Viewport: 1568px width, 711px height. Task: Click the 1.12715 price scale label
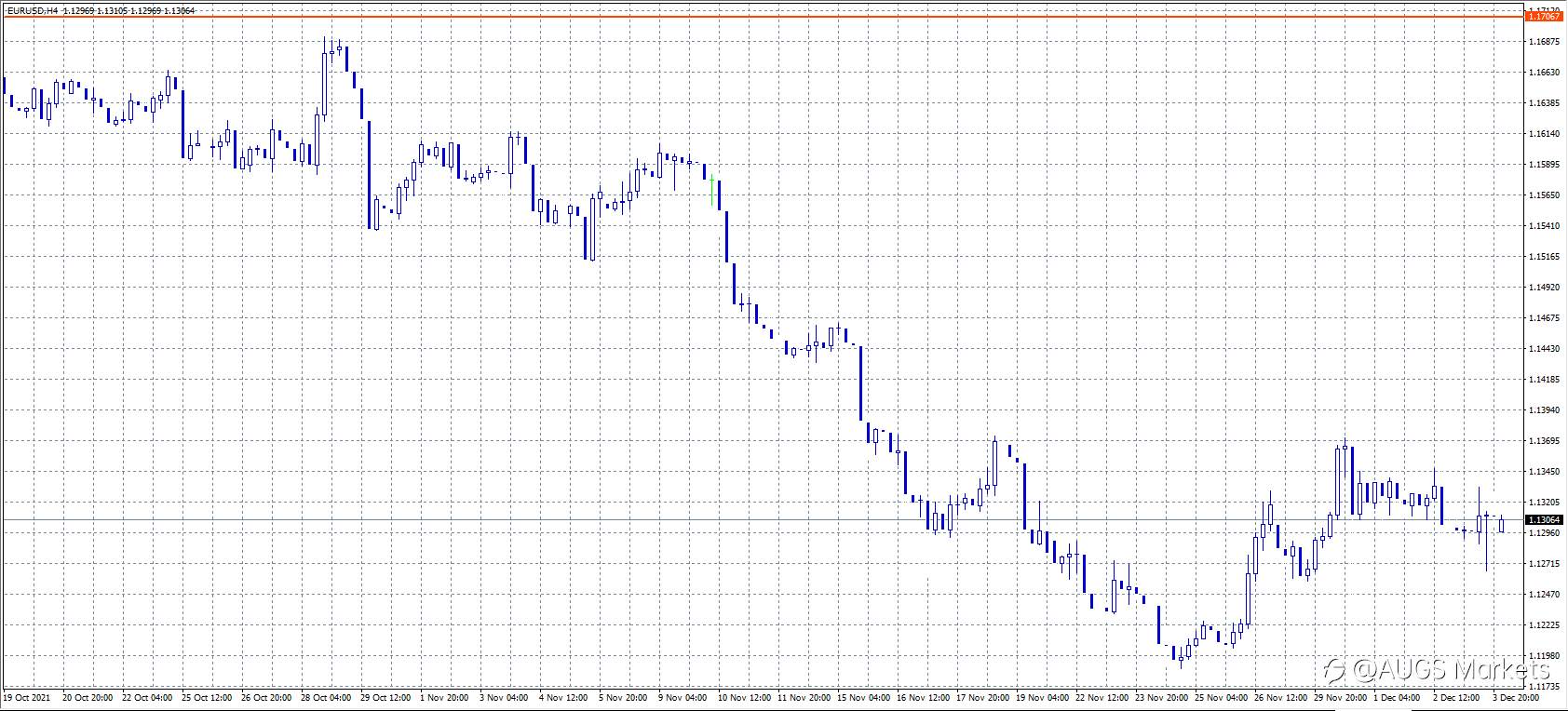(x=1543, y=564)
